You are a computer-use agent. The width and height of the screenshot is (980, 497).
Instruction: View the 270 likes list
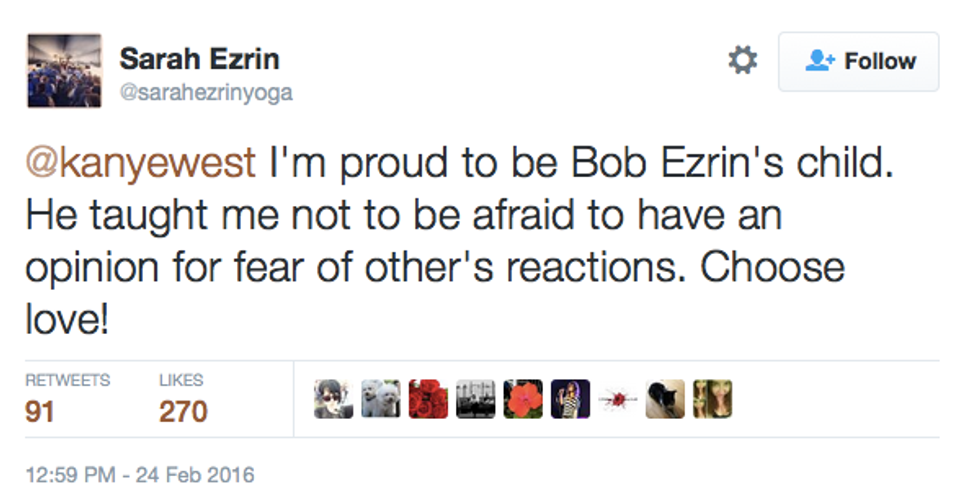tap(183, 411)
